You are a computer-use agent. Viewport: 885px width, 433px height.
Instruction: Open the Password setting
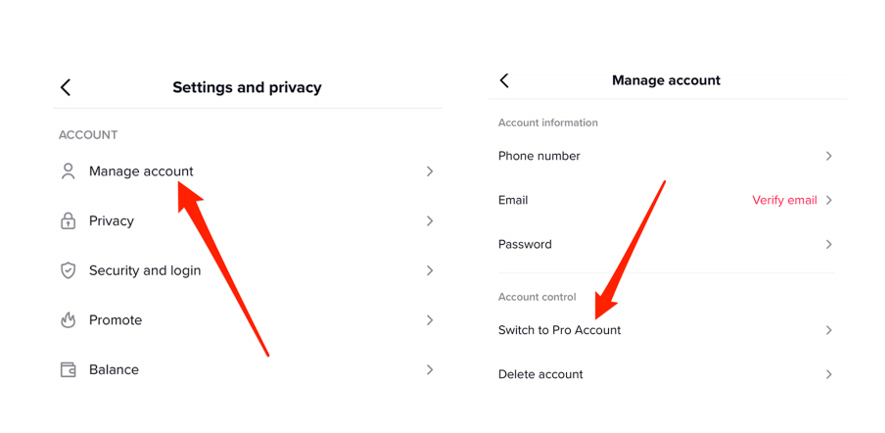pyautogui.click(x=668, y=244)
